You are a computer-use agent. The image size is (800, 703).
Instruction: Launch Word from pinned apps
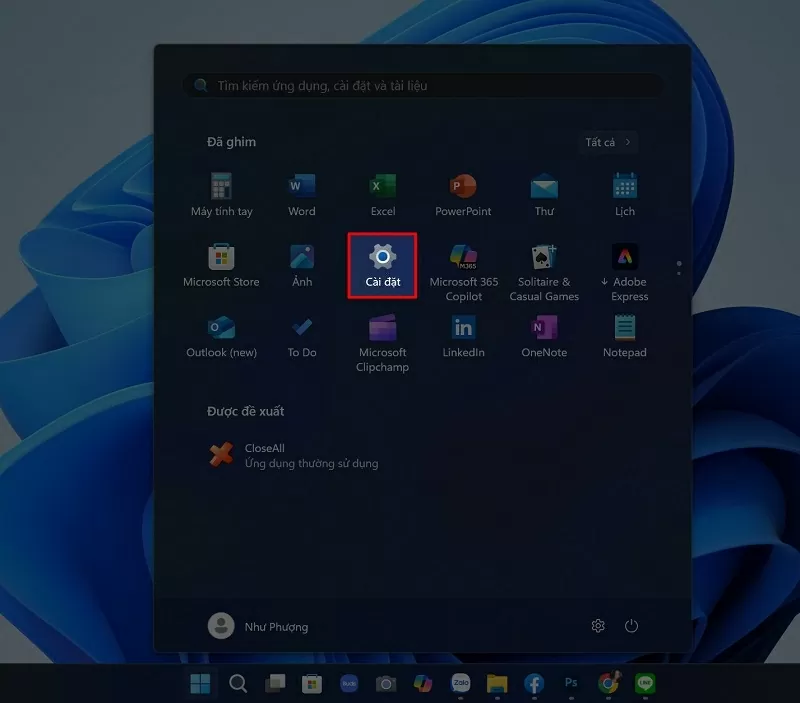click(301, 194)
